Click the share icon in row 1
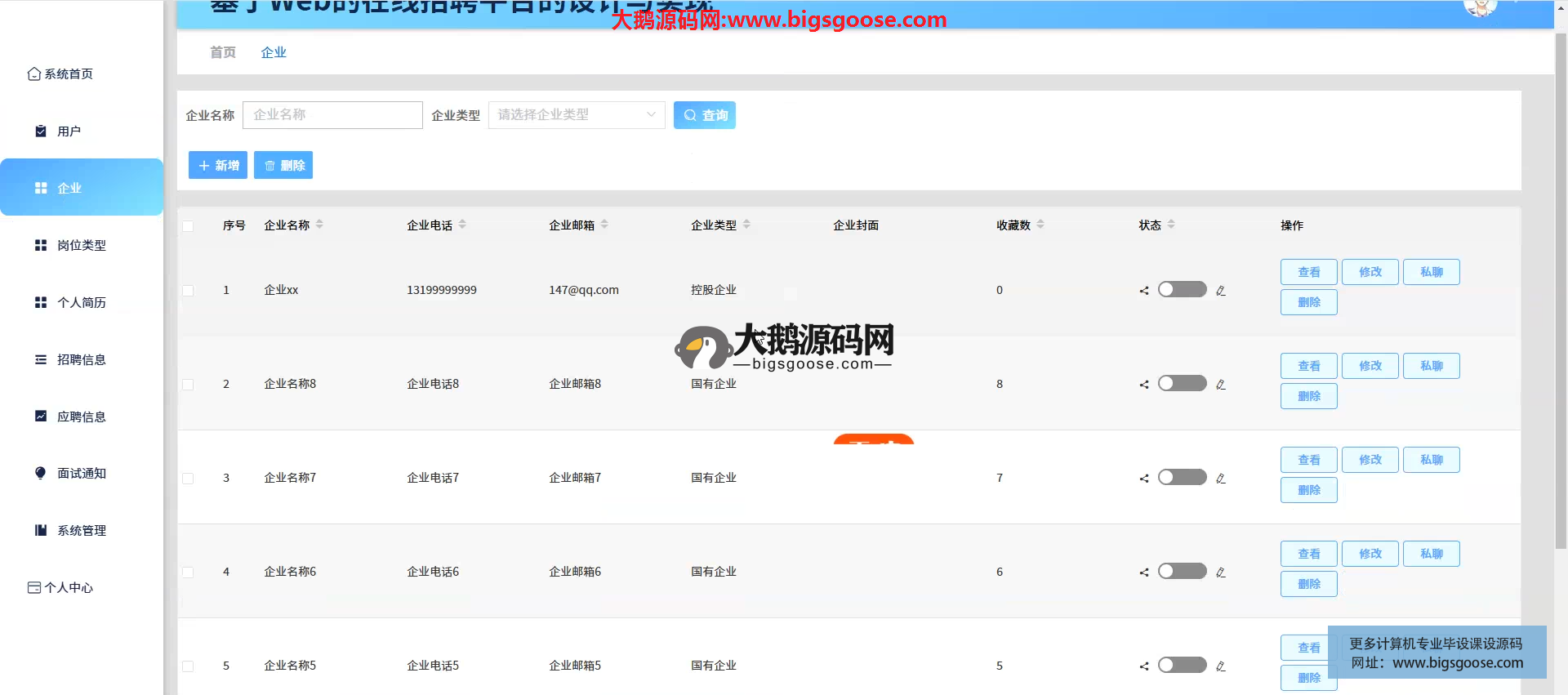 tap(1144, 291)
